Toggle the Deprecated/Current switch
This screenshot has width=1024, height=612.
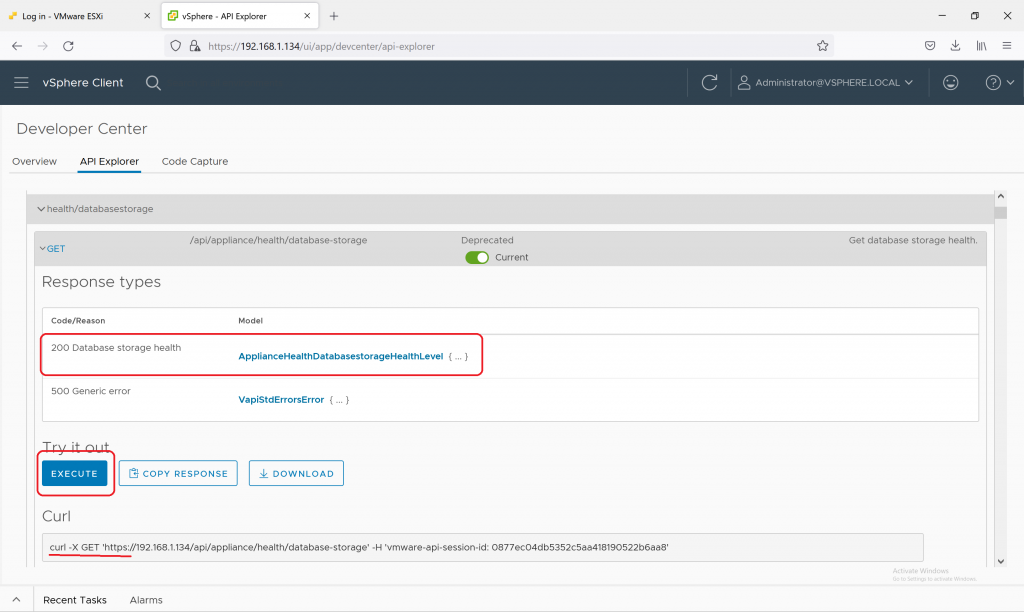click(477, 257)
